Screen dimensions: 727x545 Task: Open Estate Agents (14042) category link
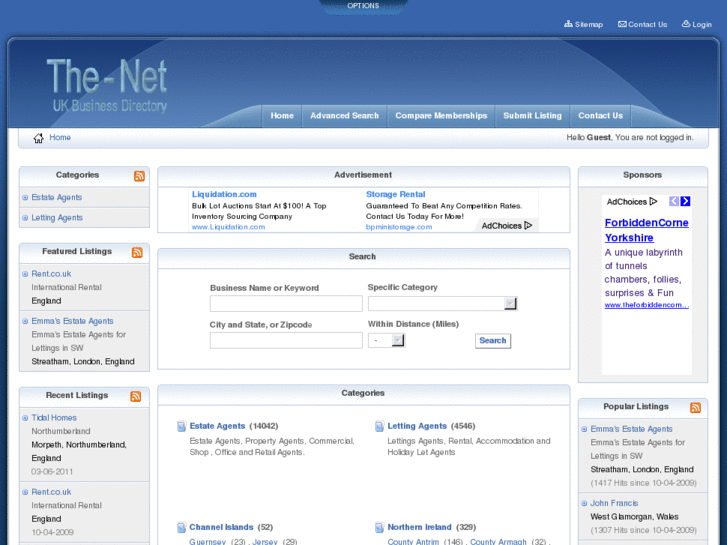point(217,426)
